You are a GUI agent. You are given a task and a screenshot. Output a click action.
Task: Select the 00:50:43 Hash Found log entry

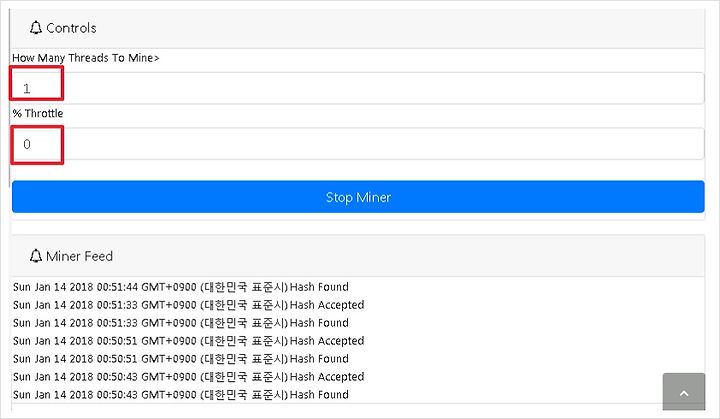[181, 395]
